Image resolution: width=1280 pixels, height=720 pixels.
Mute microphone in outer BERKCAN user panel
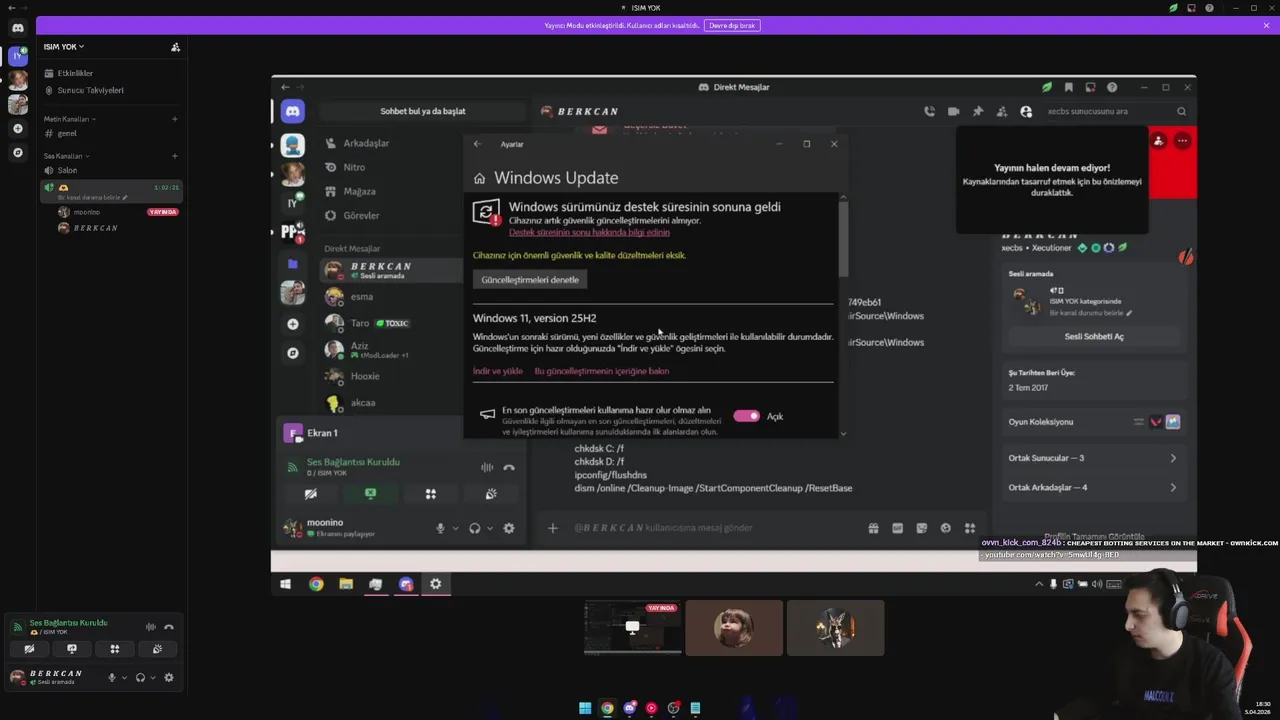[x=112, y=677]
